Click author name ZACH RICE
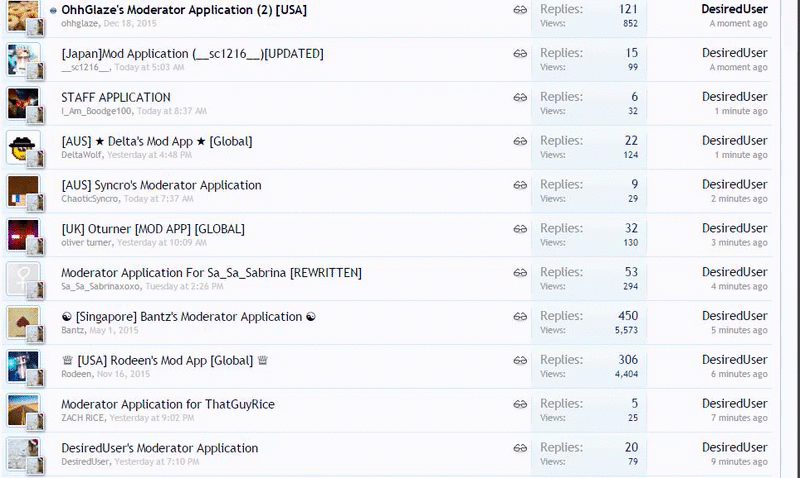Viewport: 800px width, 478px height. 83,418
